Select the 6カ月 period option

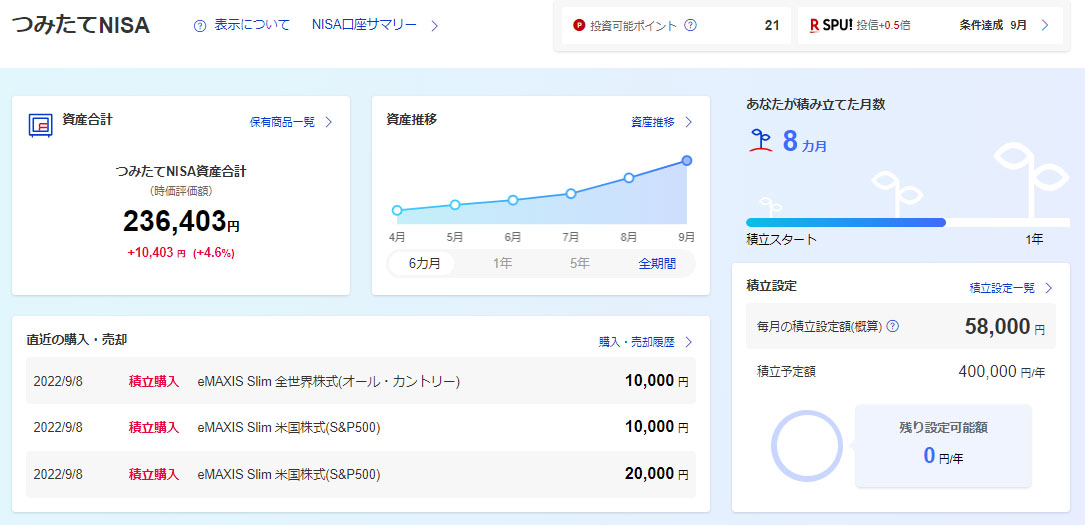point(424,264)
